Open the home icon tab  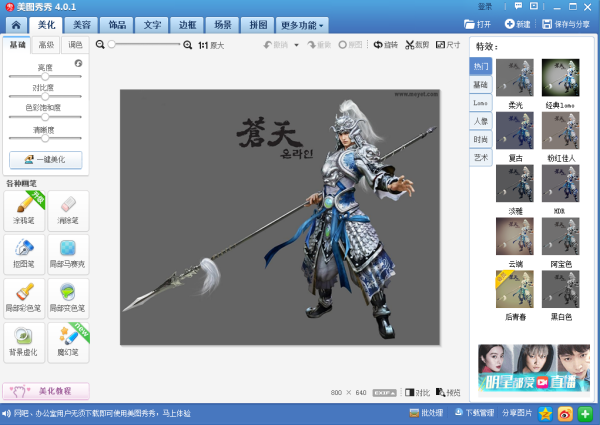coord(16,25)
